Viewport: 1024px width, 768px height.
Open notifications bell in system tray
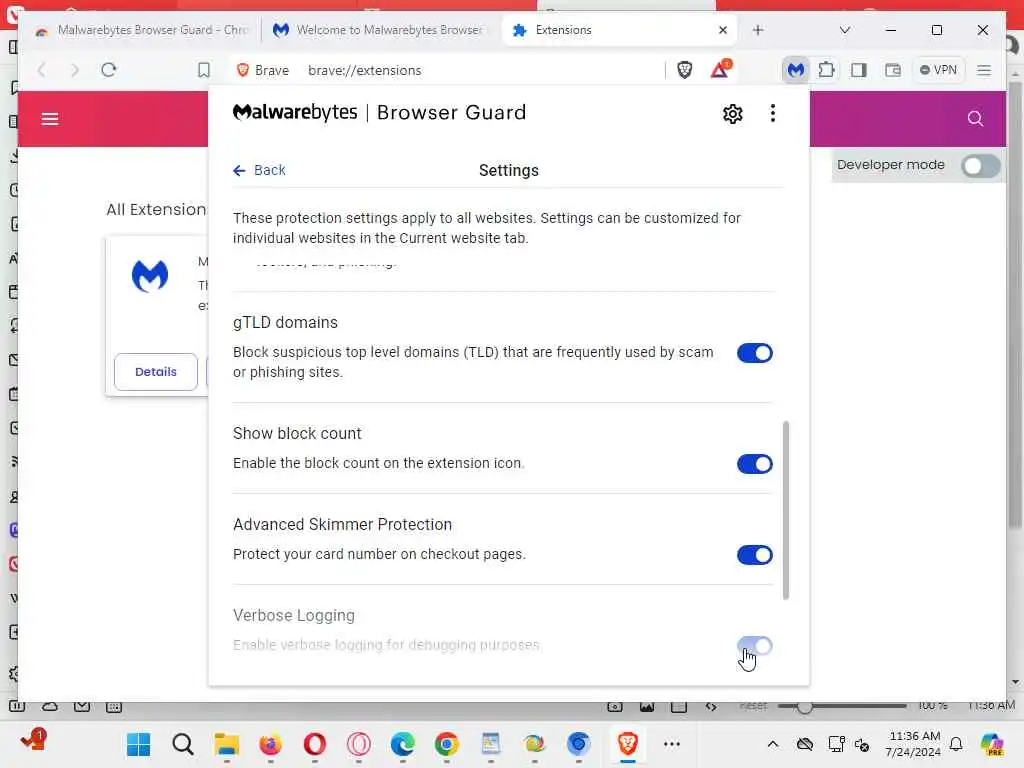[x=956, y=744]
